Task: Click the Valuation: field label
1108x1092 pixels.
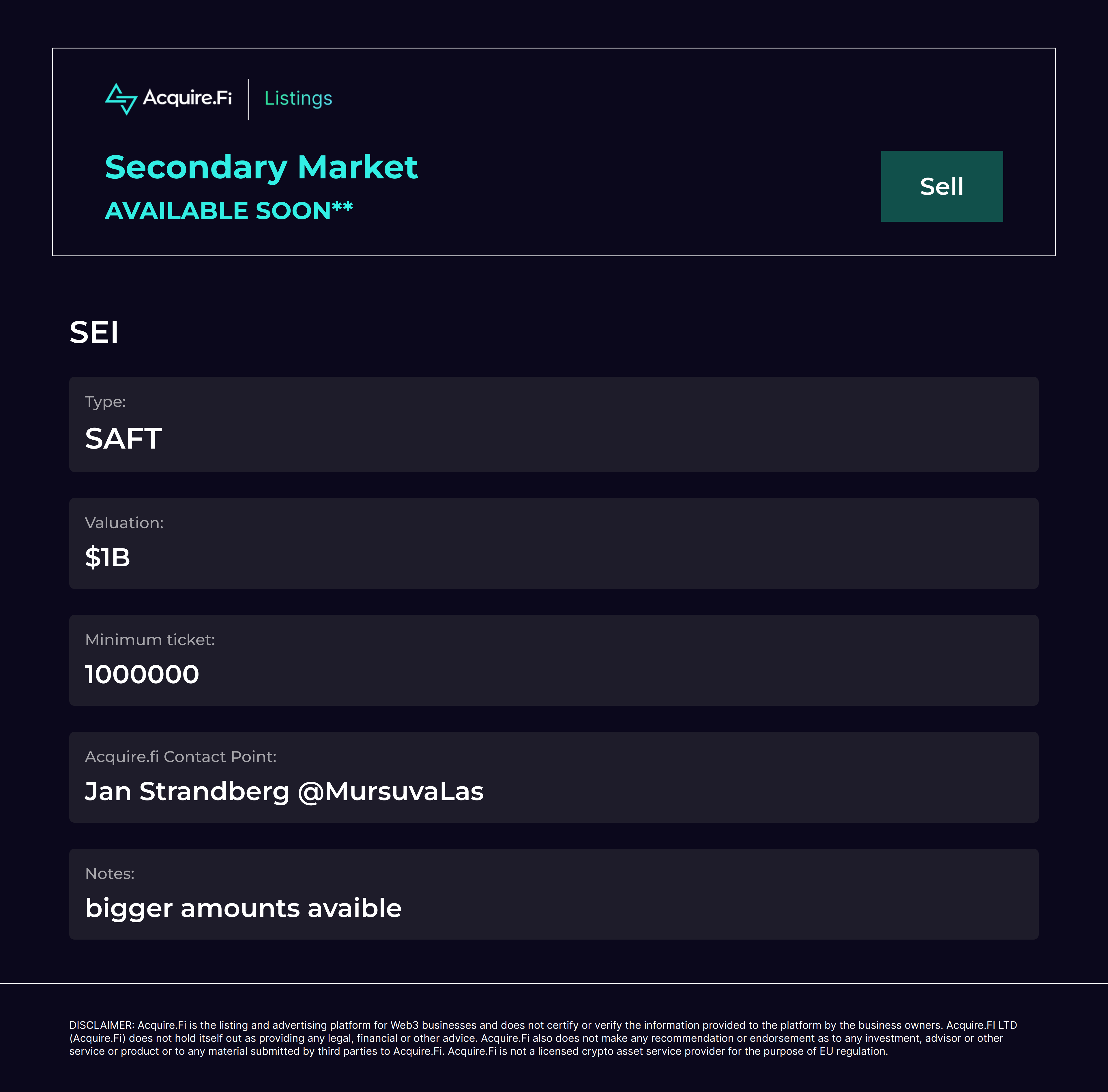Action: tap(124, 523)
